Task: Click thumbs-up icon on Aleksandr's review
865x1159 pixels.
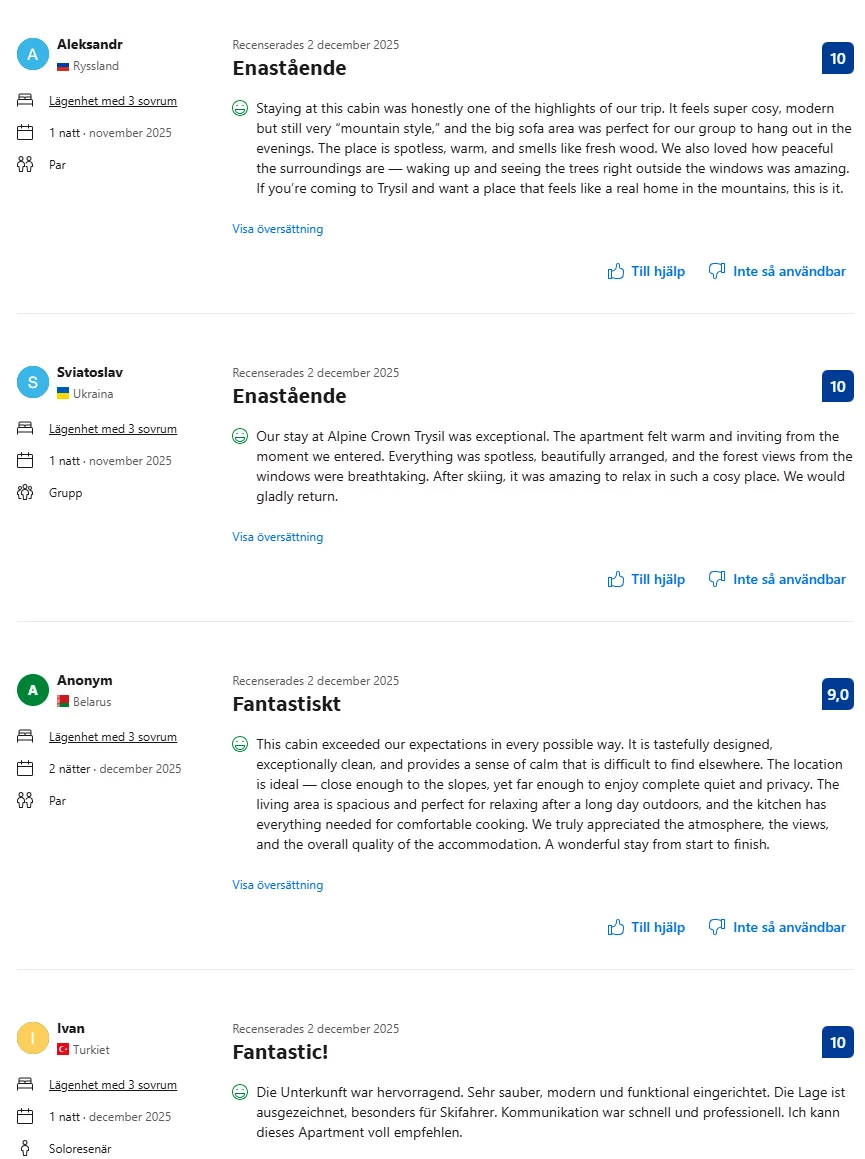Action: pyautogui.click(x=616, y=271)
